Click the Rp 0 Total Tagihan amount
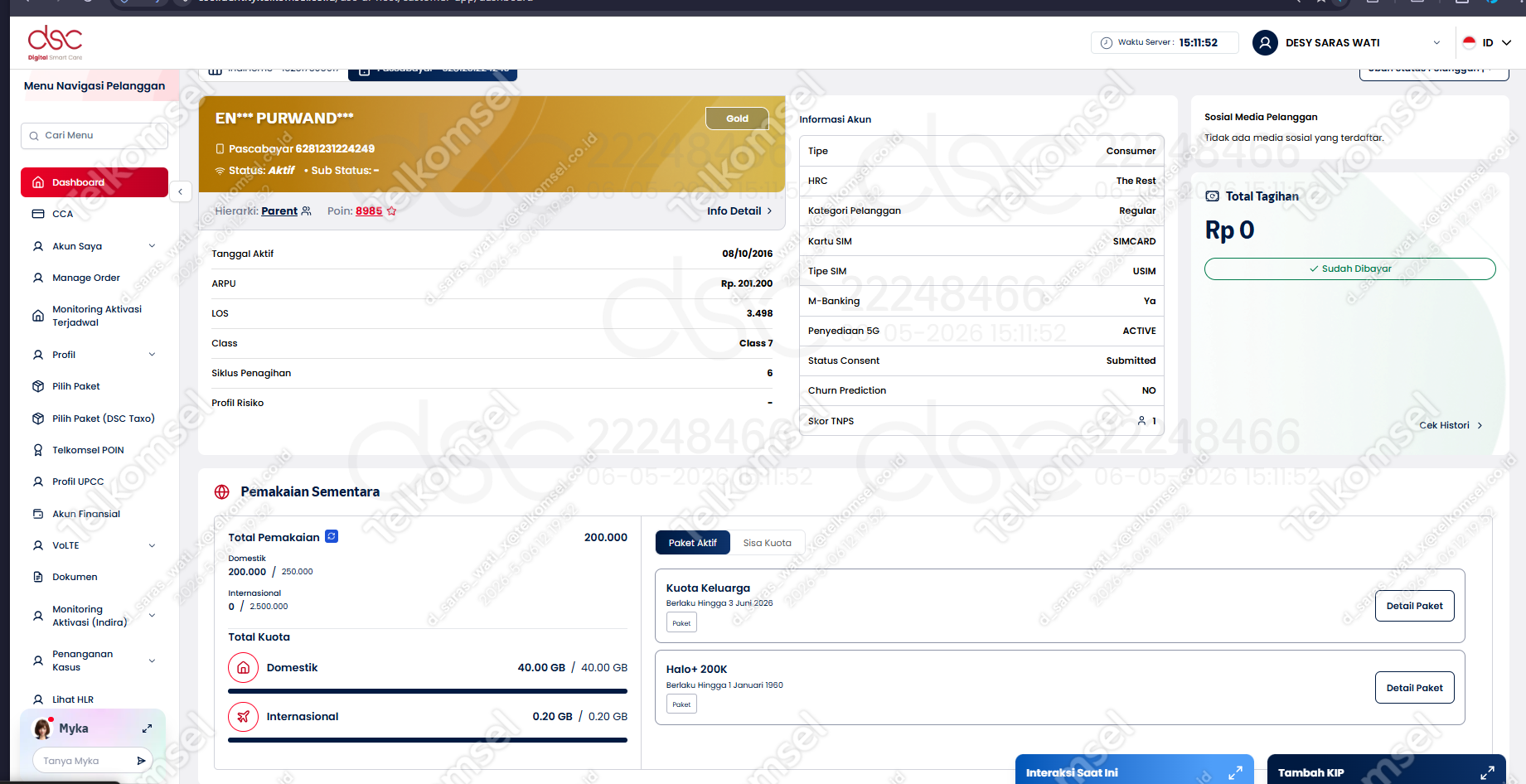This screenshot has height=784, width=1526. tap(1229, 230)
